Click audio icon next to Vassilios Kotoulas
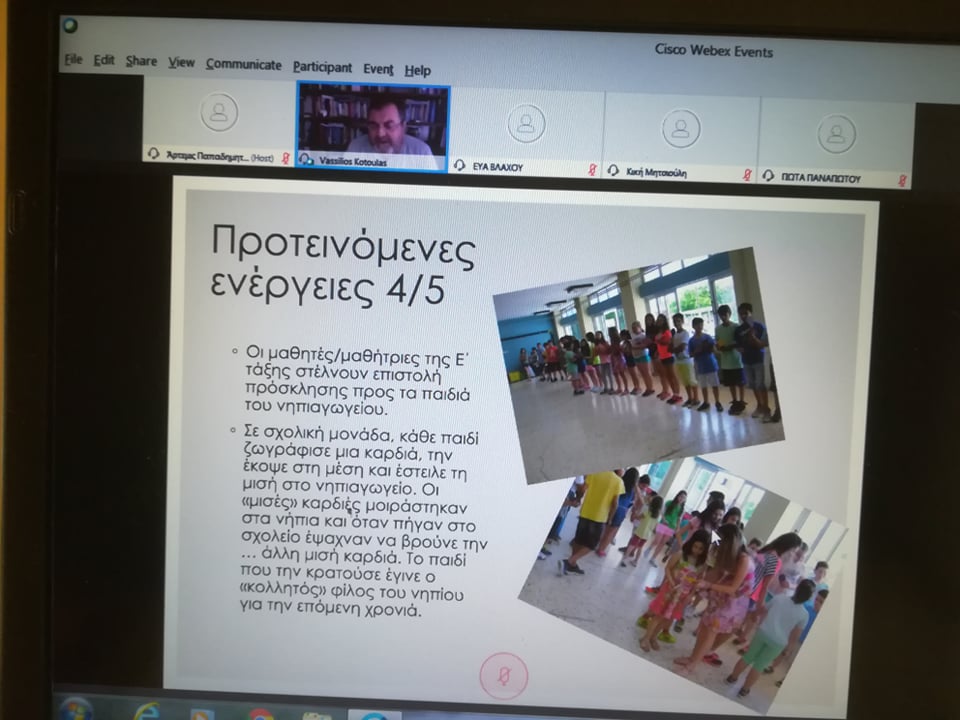The height and width of the screenshot is (720, 960). pos(307,159)
